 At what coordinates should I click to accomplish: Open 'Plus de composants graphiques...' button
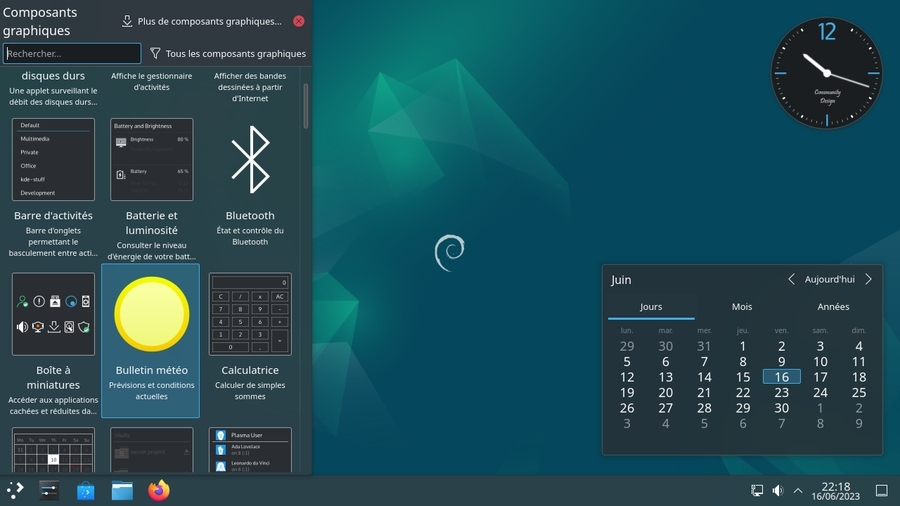click(x=203, y=21)
